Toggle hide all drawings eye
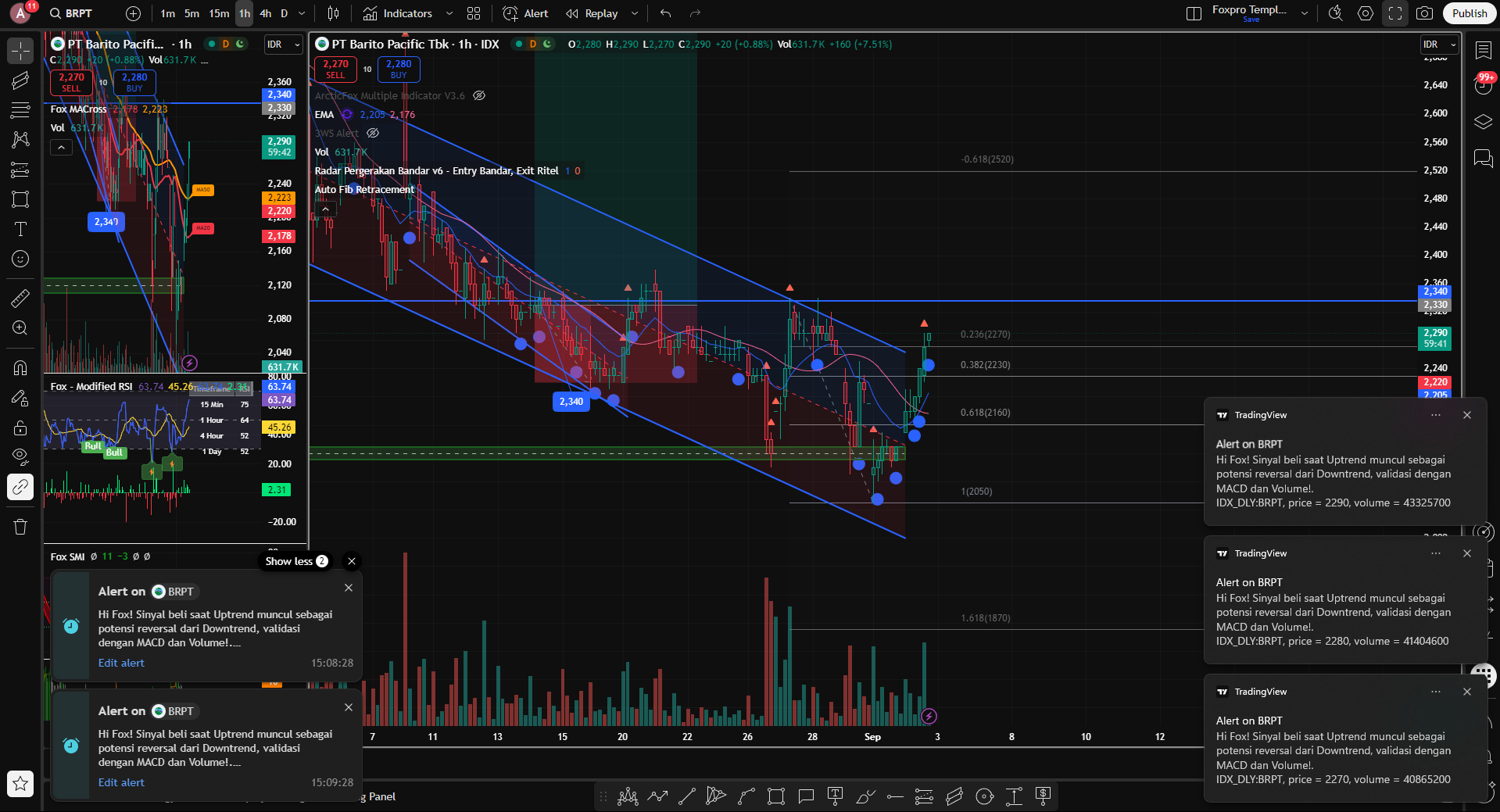The image size is (1500, 812). coord(20,456)
